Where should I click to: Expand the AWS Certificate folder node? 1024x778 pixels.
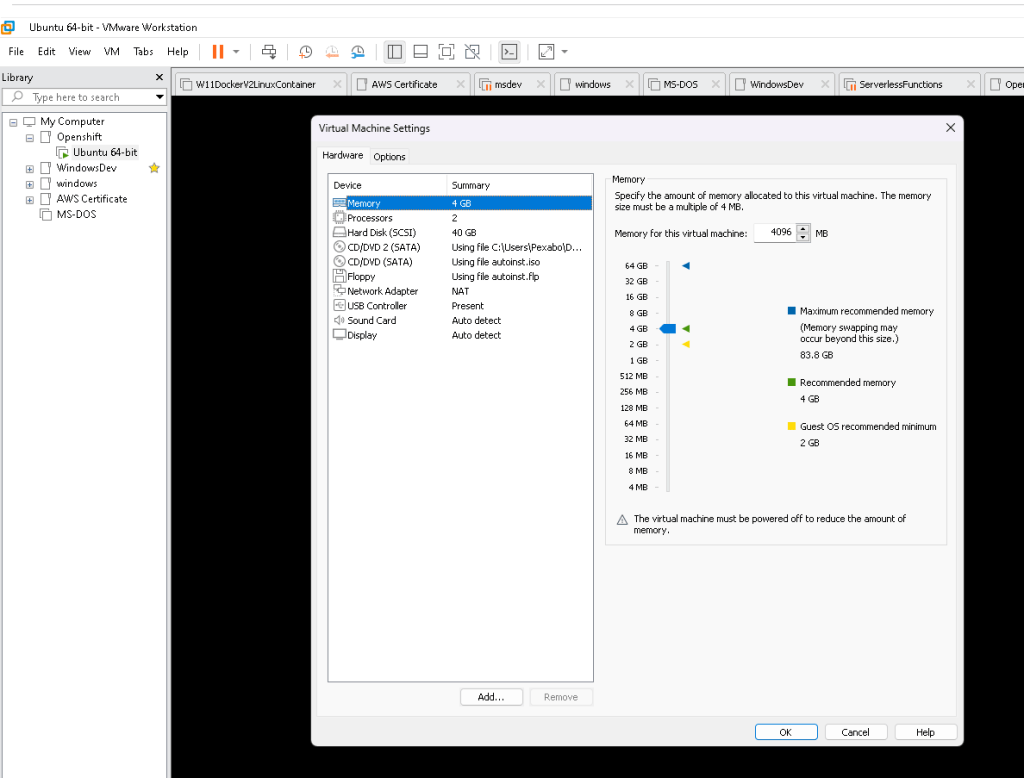tap(29, 201)
